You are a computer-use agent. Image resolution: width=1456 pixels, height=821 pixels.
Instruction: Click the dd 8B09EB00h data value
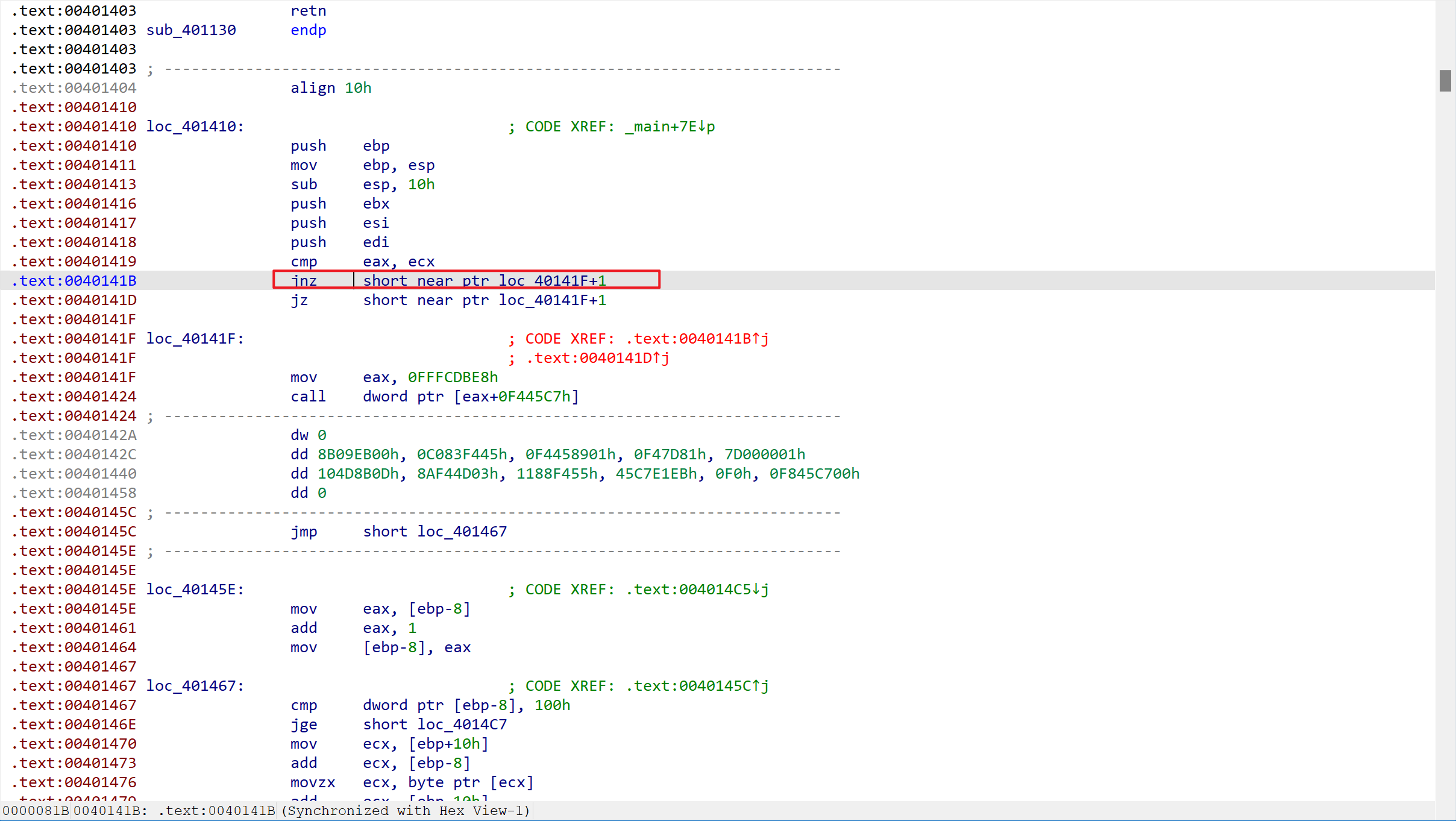(x=358, y=455)
